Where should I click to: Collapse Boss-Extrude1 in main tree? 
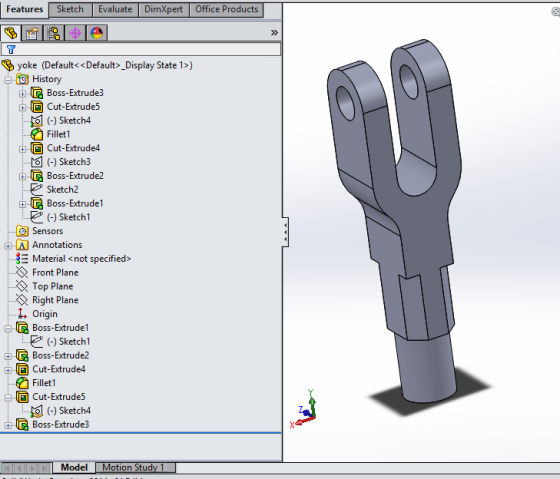click(8, 329)
